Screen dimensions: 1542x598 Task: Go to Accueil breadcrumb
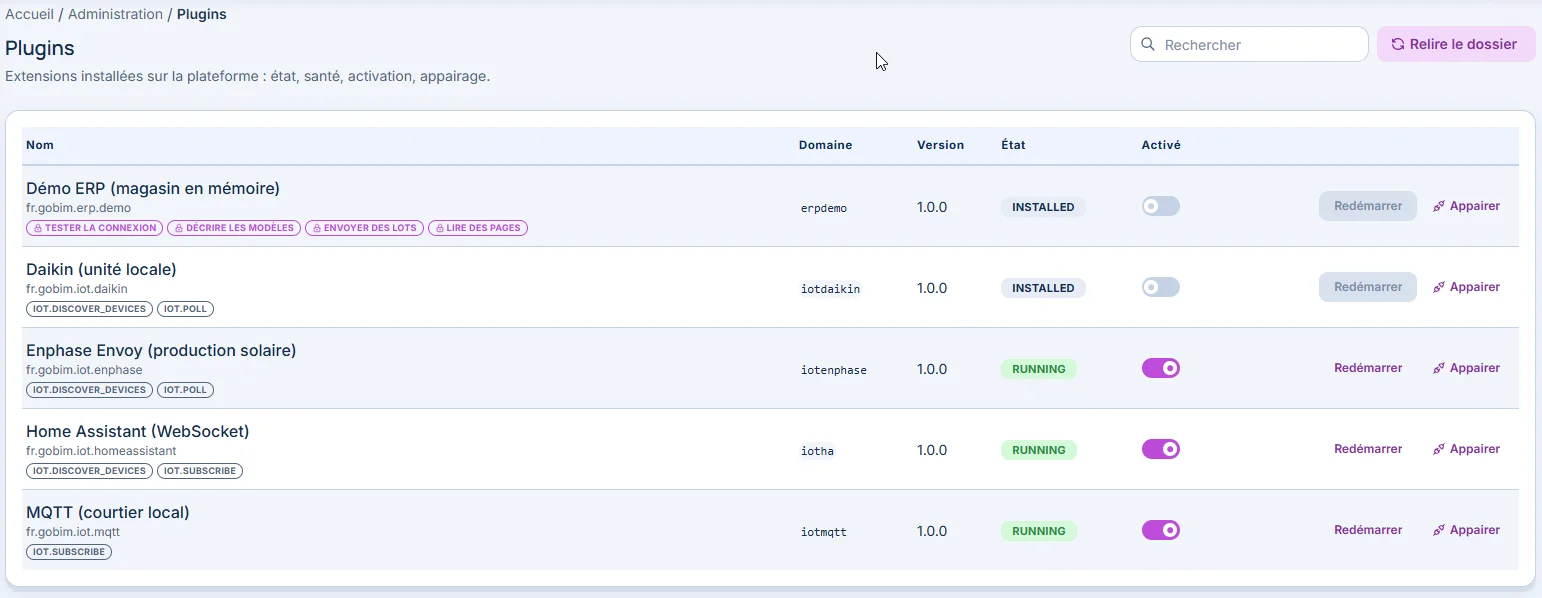point(30,14)
